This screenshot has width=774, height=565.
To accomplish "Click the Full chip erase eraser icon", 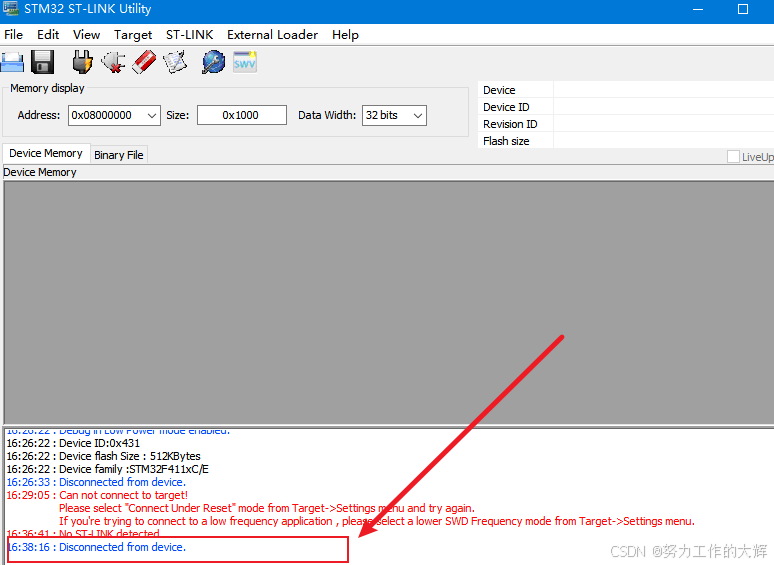I will [144, 62].
